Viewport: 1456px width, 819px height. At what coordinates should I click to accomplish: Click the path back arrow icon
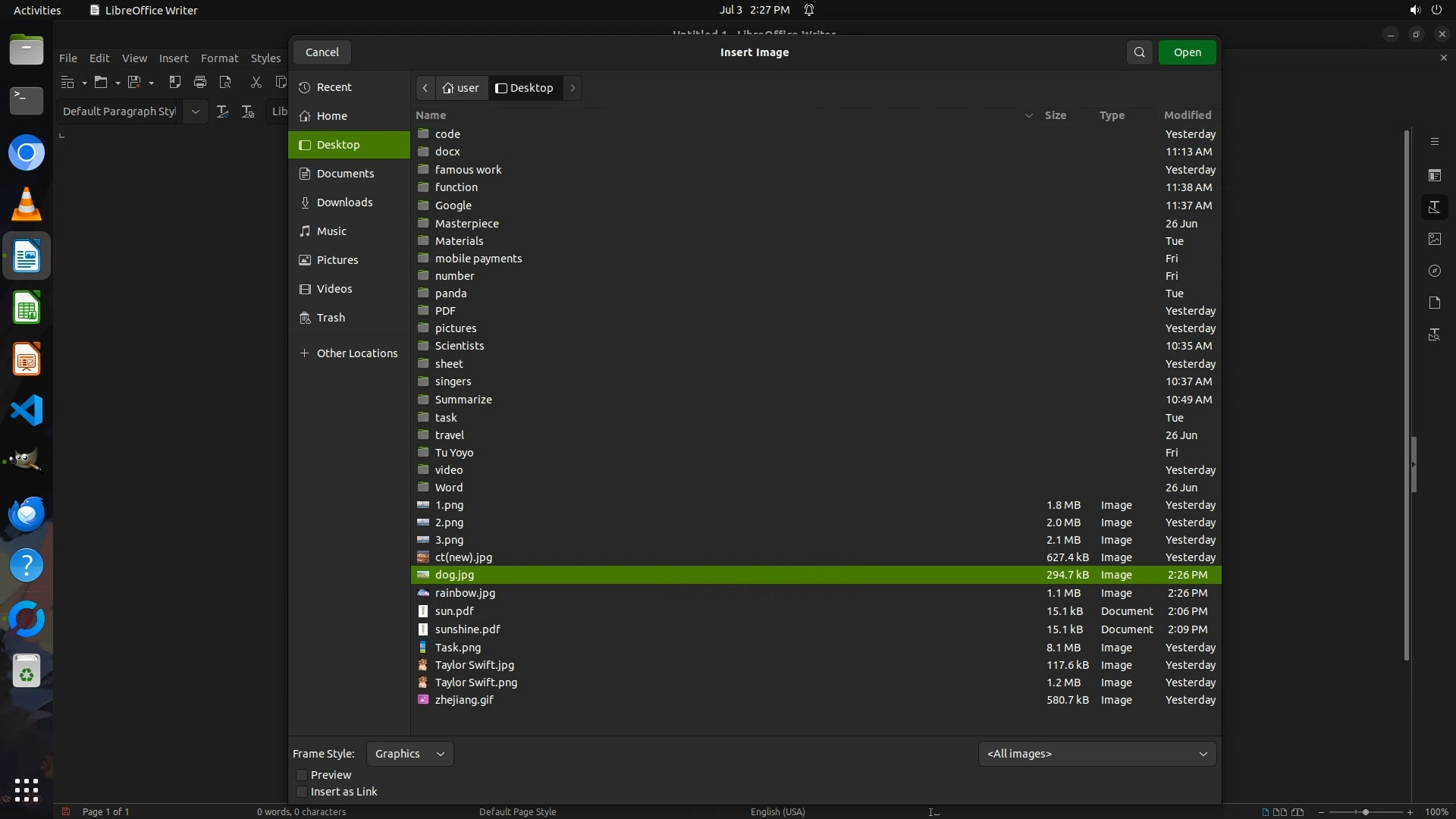[x=425, y=88]
